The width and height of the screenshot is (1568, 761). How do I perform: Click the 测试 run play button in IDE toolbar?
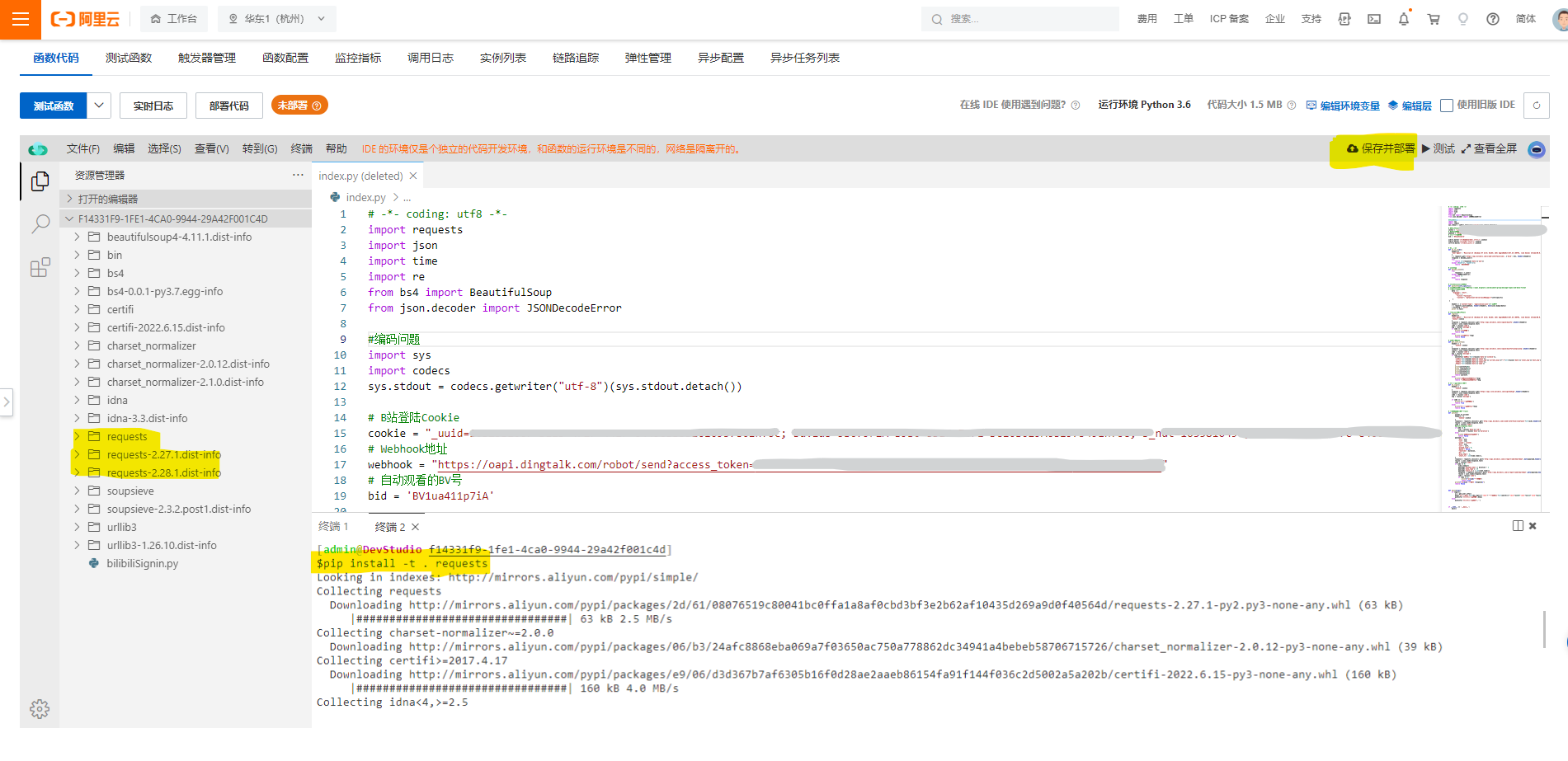(x=1439, y=148)
